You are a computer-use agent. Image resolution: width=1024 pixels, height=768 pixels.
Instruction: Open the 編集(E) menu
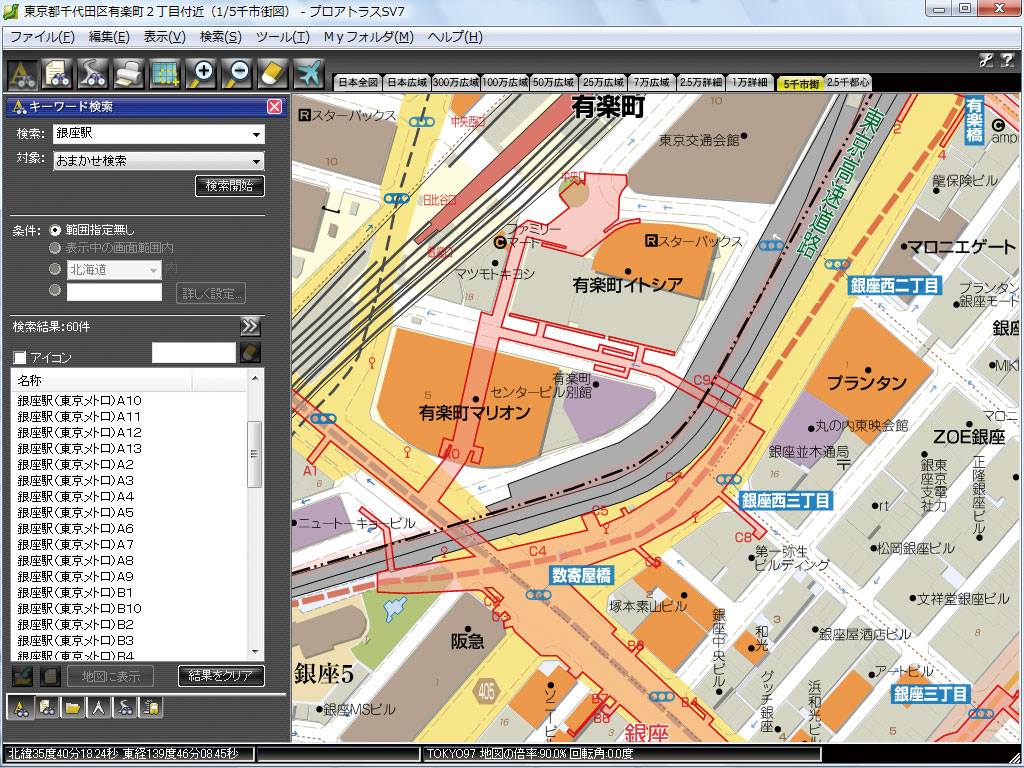109,37
